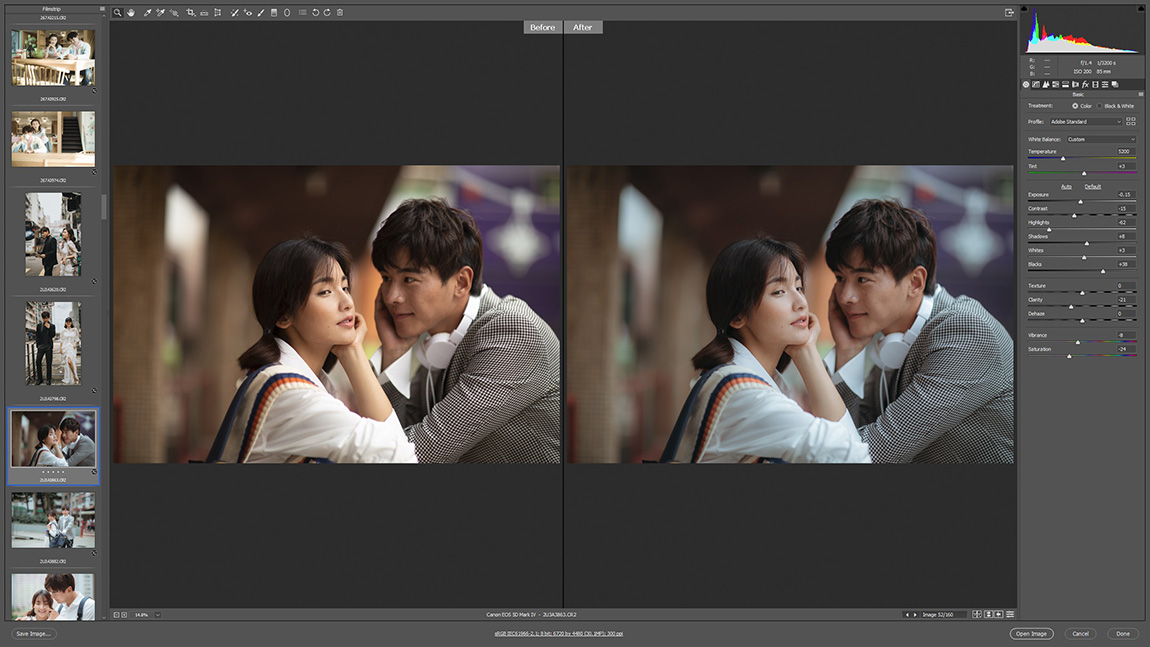This screenshot has height=647, width=1150.
Task: Select the Targeted Adjustment tool
Action: (x=174, y=12)
